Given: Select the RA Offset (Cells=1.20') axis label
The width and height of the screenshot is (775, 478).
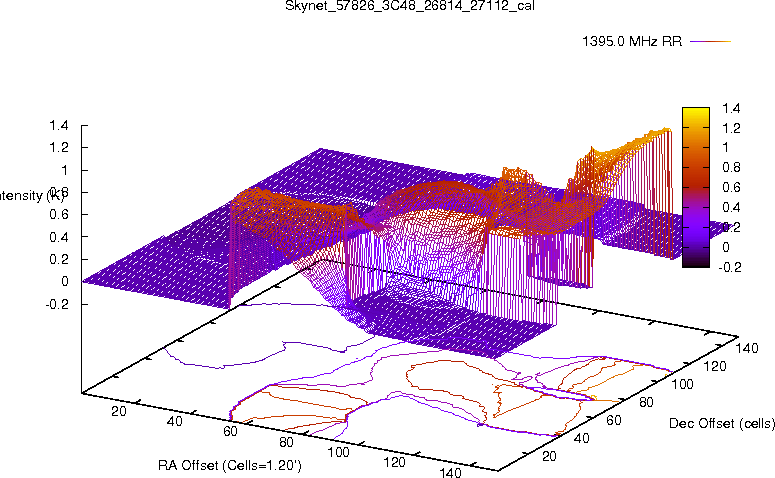Looking at the screenshot, I should click(x=230, y=465).
